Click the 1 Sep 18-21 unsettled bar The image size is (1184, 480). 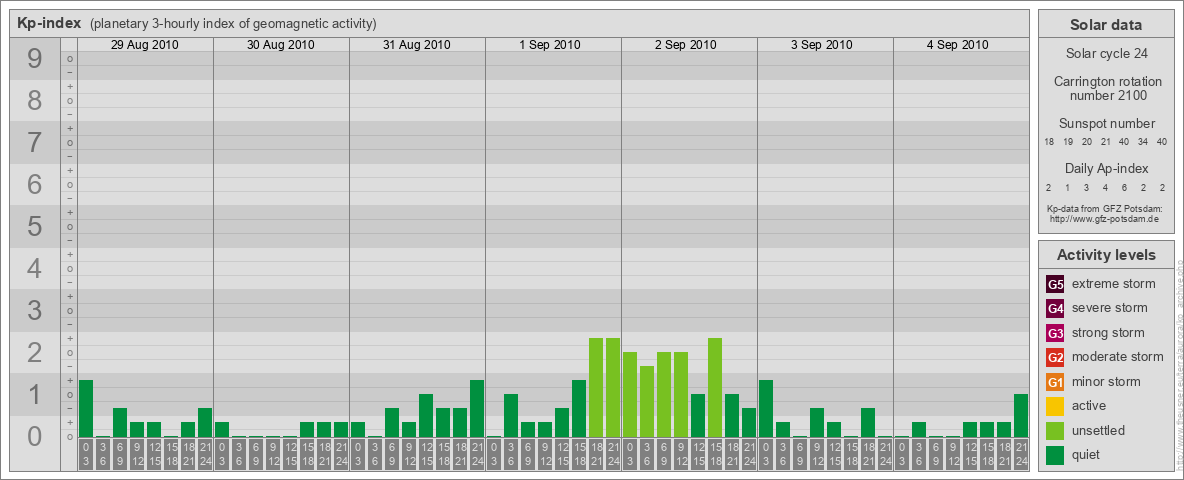click(x=596, y=387)
